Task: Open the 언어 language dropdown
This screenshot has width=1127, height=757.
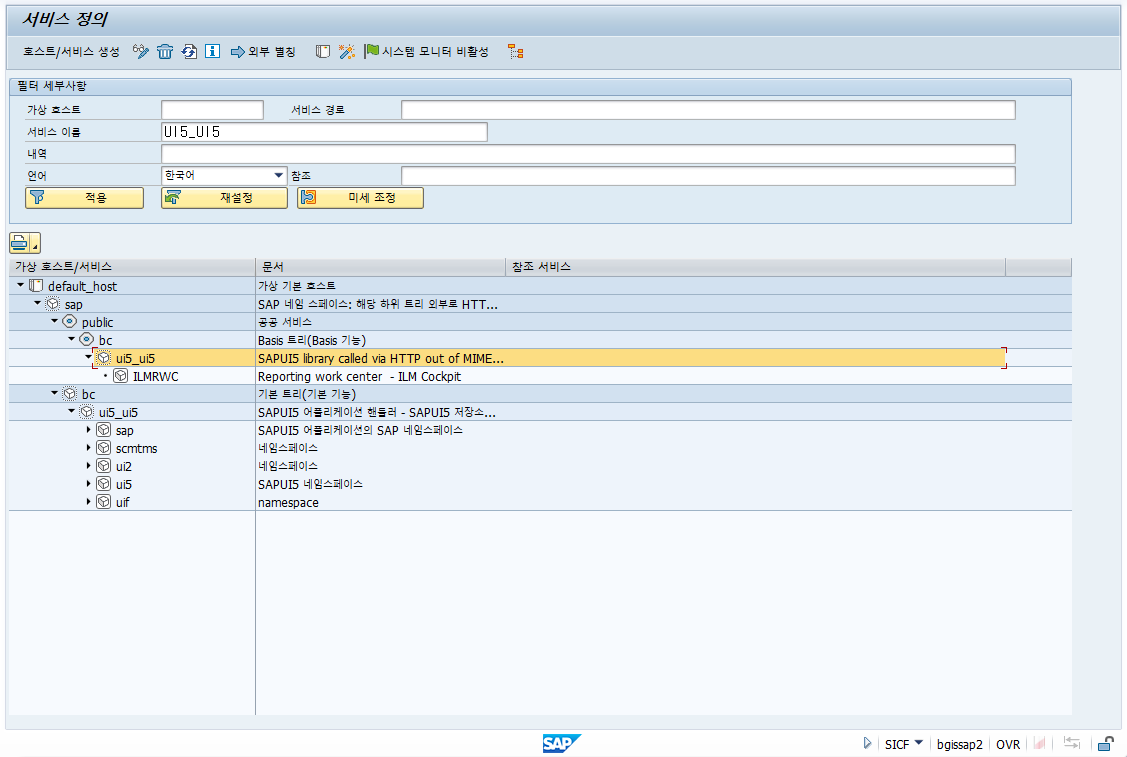Action: pyautogui.click(x=278, y=175)
